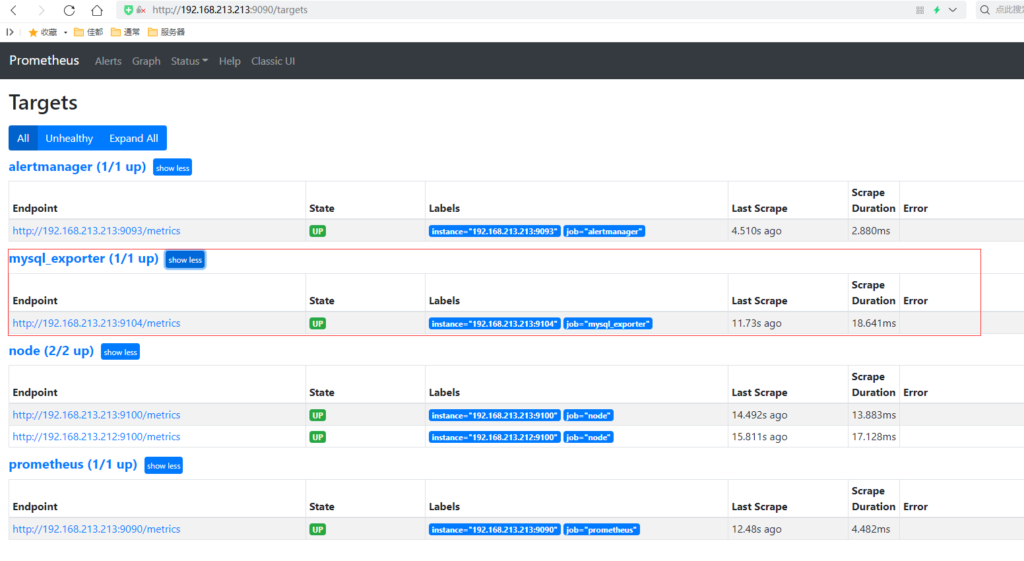Click the favorites star icon in bookmarks bar
The height and width of the screenshot is (561, 1024).
pos(33,32)
